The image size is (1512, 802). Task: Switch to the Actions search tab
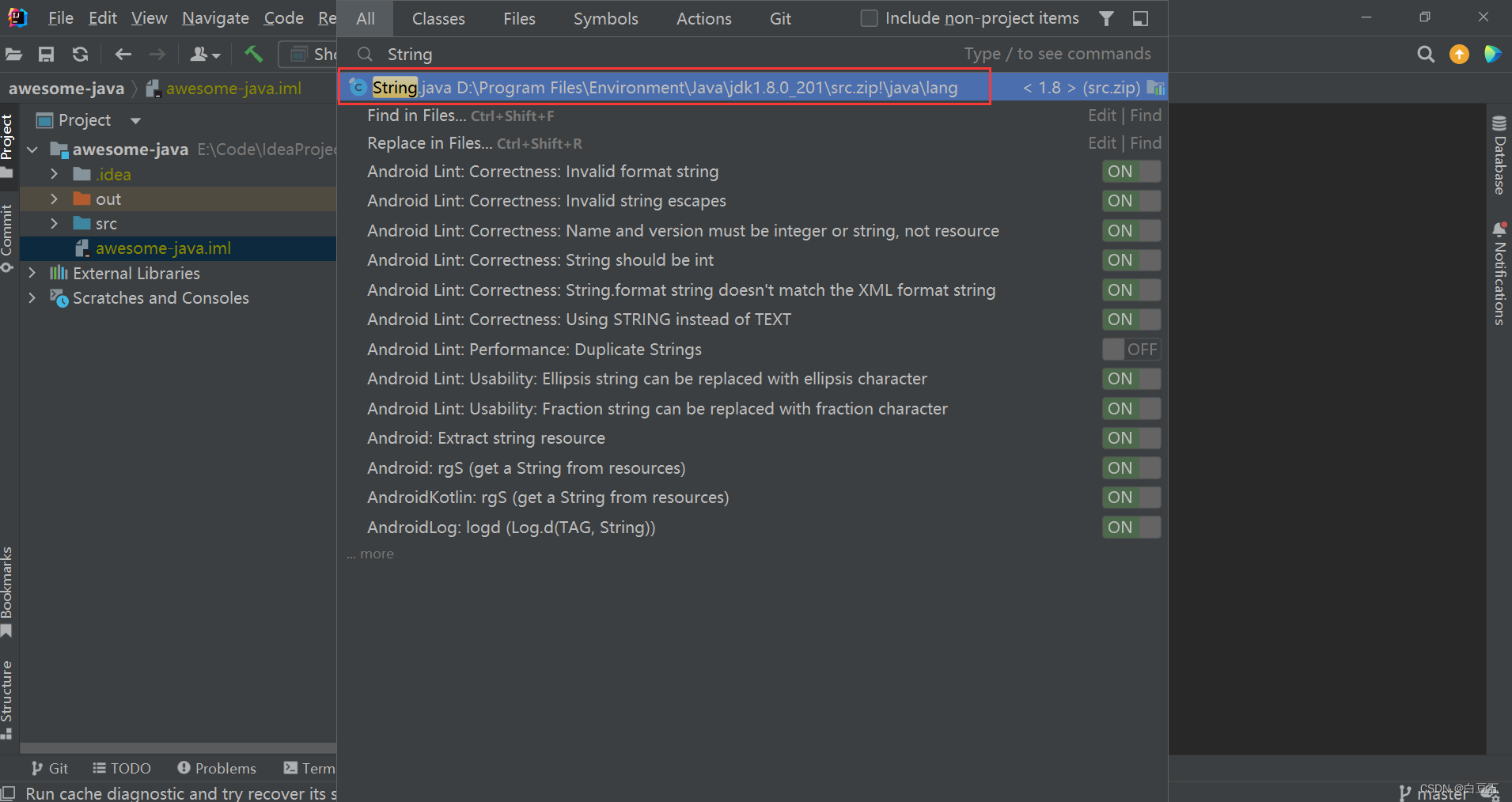pos(703,18)
